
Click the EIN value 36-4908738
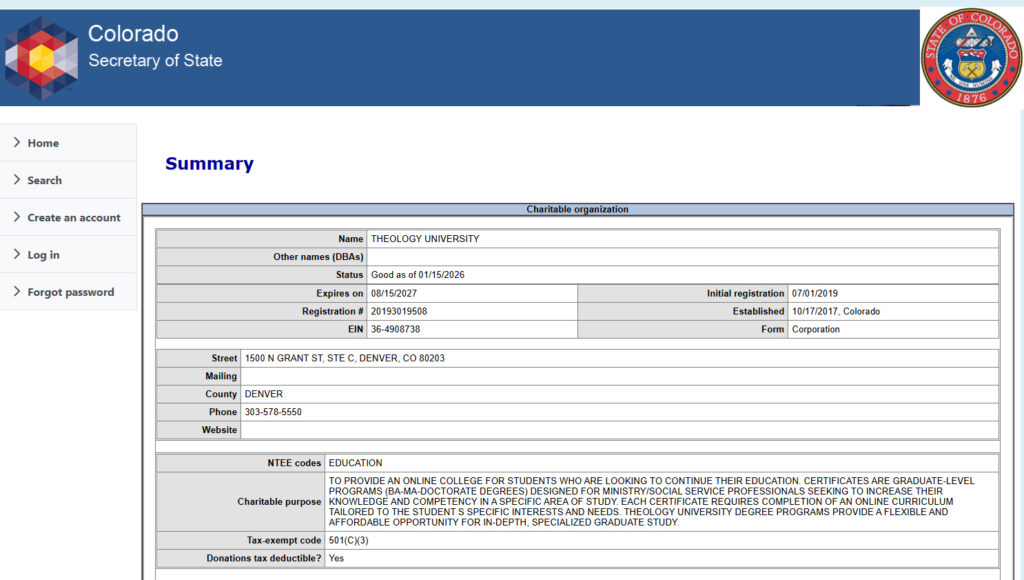click(x=395, y=330)
